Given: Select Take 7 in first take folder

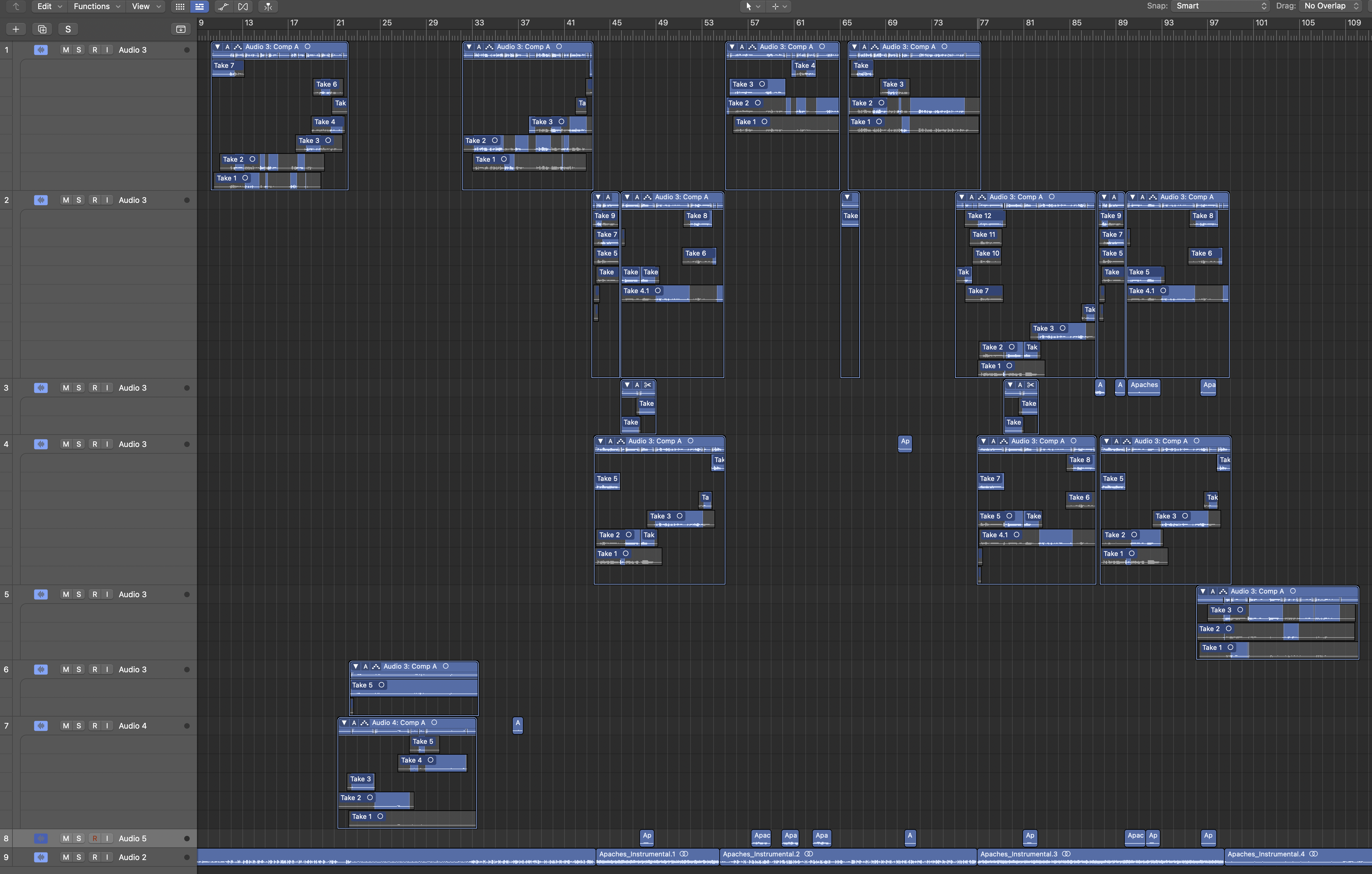Looking at the screenshot, I should (228, 68).
